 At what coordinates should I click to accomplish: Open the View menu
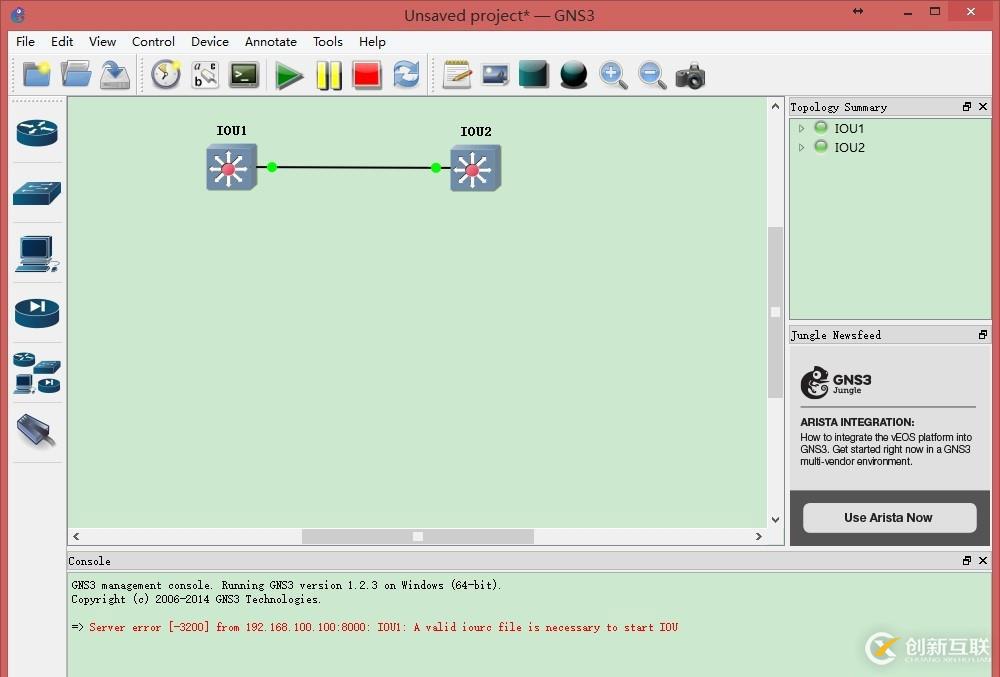pos(103,41)
